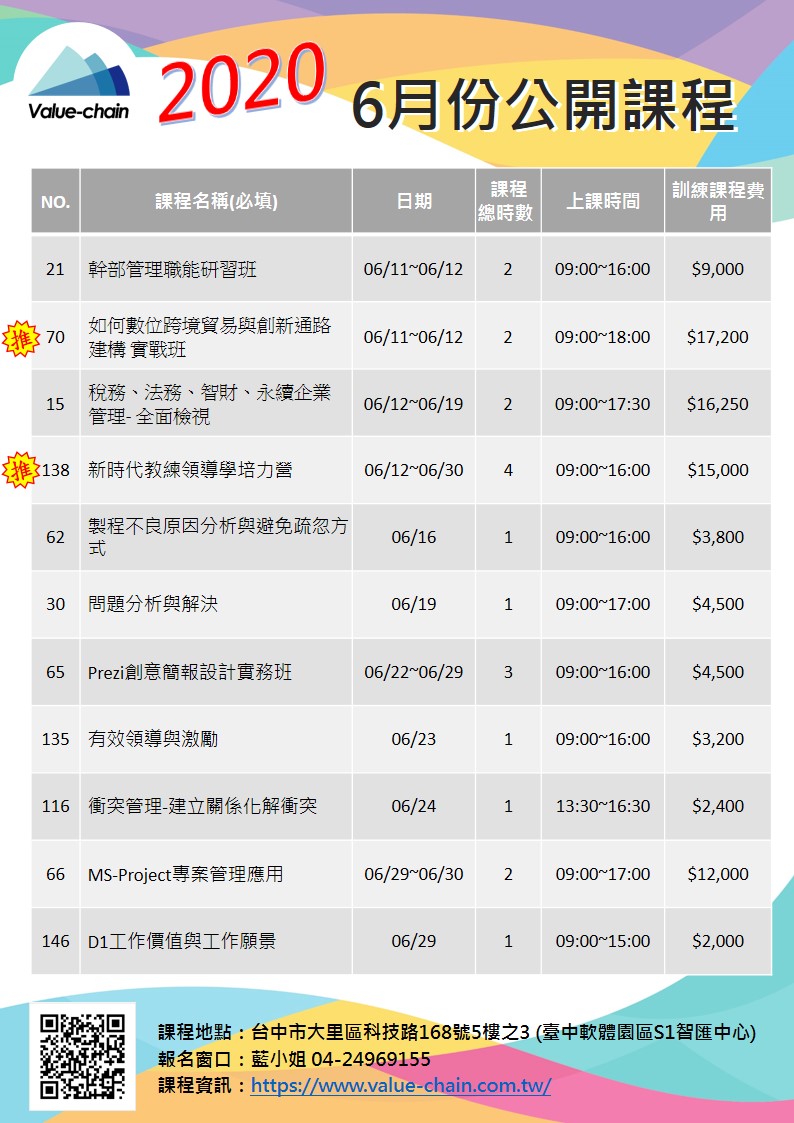
Task: Click the class time 09:00~15:00
Action: coord(603,940)
